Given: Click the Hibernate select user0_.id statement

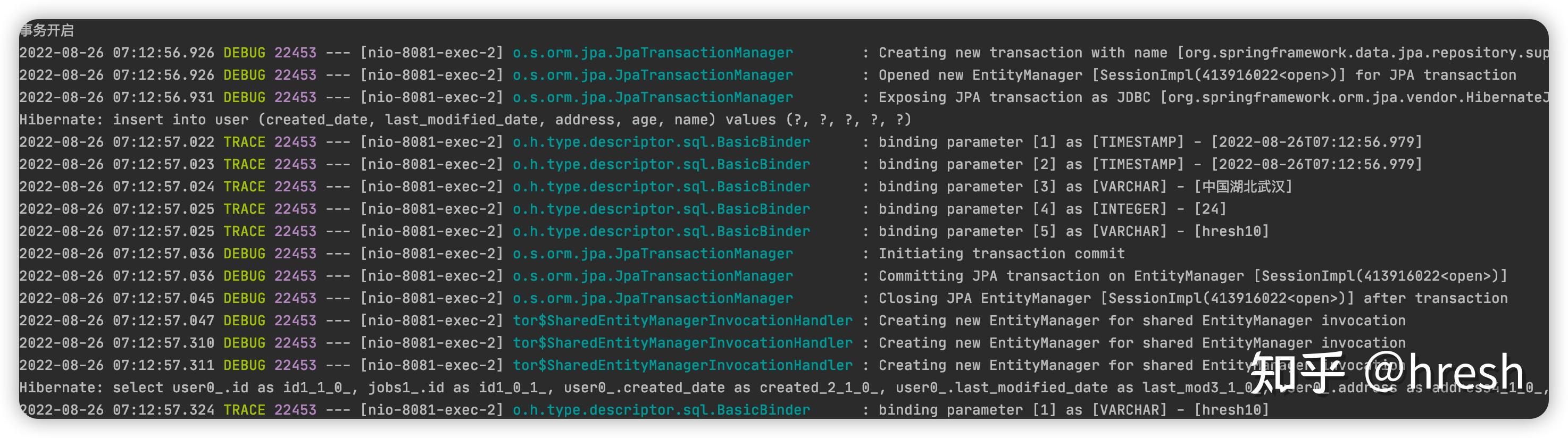Looking at the screenshot, I should (784, 388).
